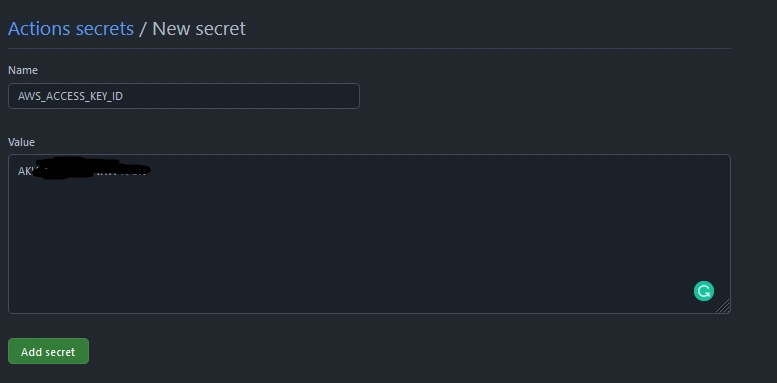Image resolution: width=777 pixels, height=383 pixels.
Task: Go back to Actions secrets list
Action: (71, 28)
